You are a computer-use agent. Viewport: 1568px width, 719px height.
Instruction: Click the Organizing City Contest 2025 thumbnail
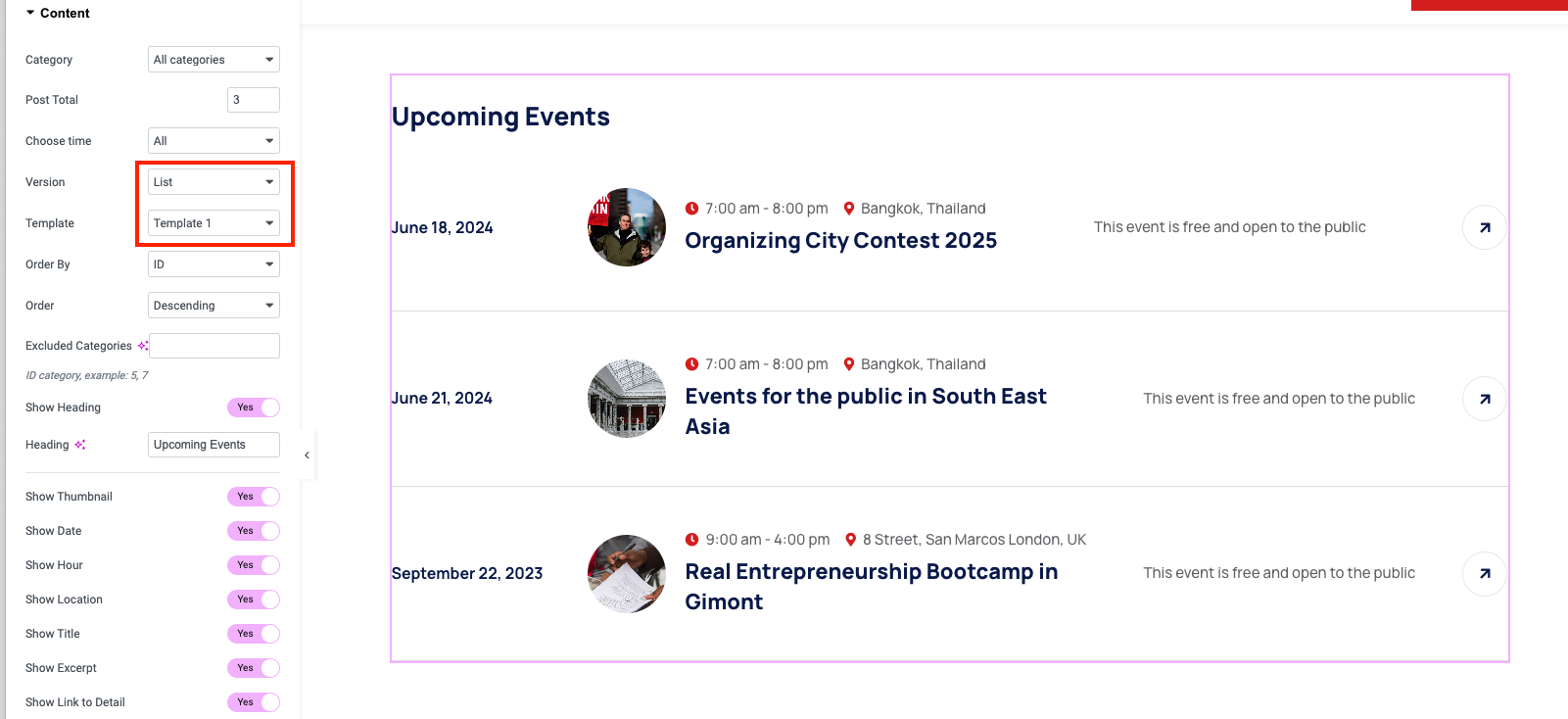[626, 227]
